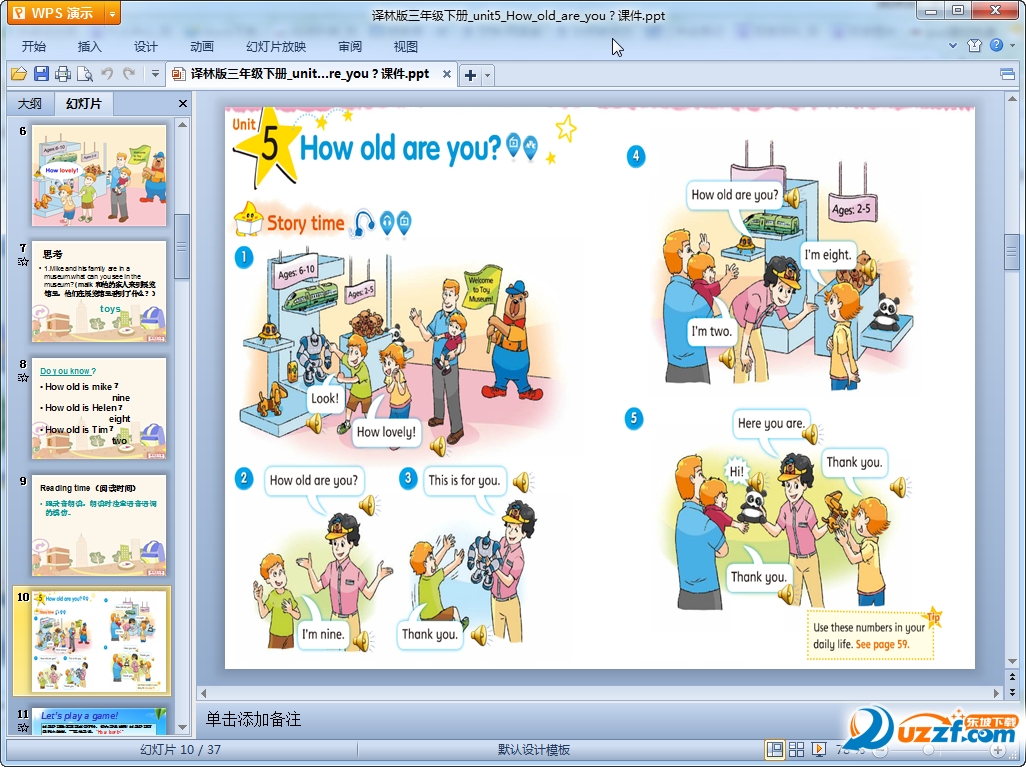Open print preview from the toolbar

pos(84,74)
